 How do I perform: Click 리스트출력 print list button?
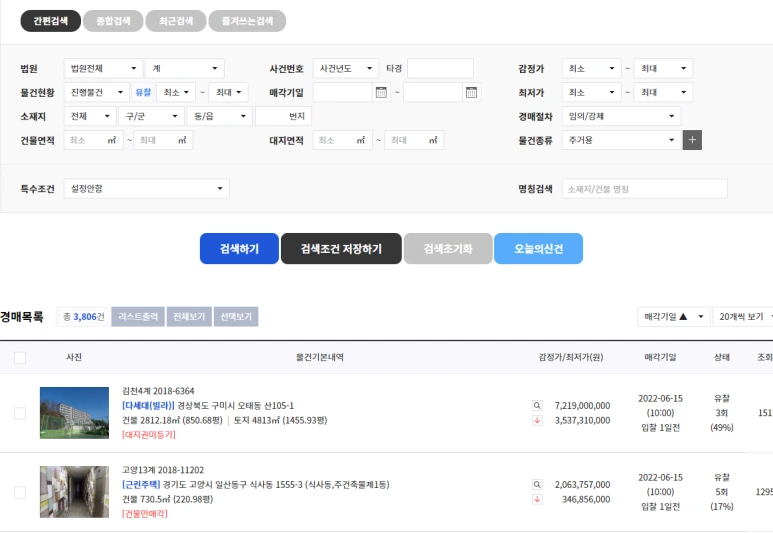click(138, 317)
